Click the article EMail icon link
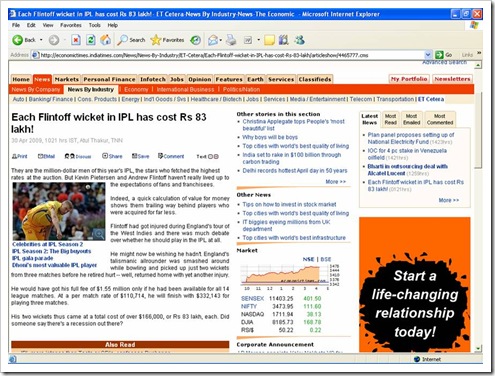The height and width of the screenshot is (376, 495). pos(46,156)
